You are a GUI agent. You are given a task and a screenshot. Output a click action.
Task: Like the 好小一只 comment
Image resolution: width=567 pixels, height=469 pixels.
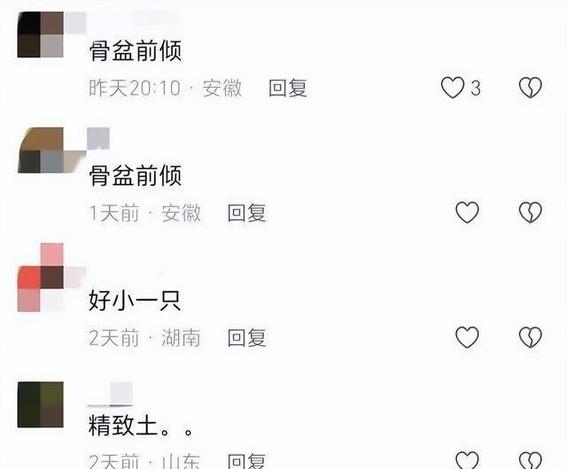tap(467, 337)
